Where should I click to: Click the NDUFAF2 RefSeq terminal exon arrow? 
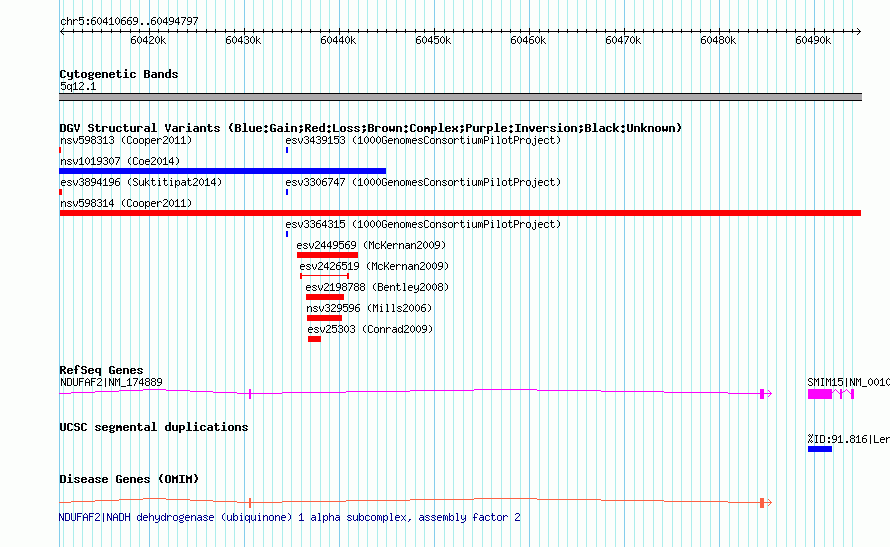(766, 393)
